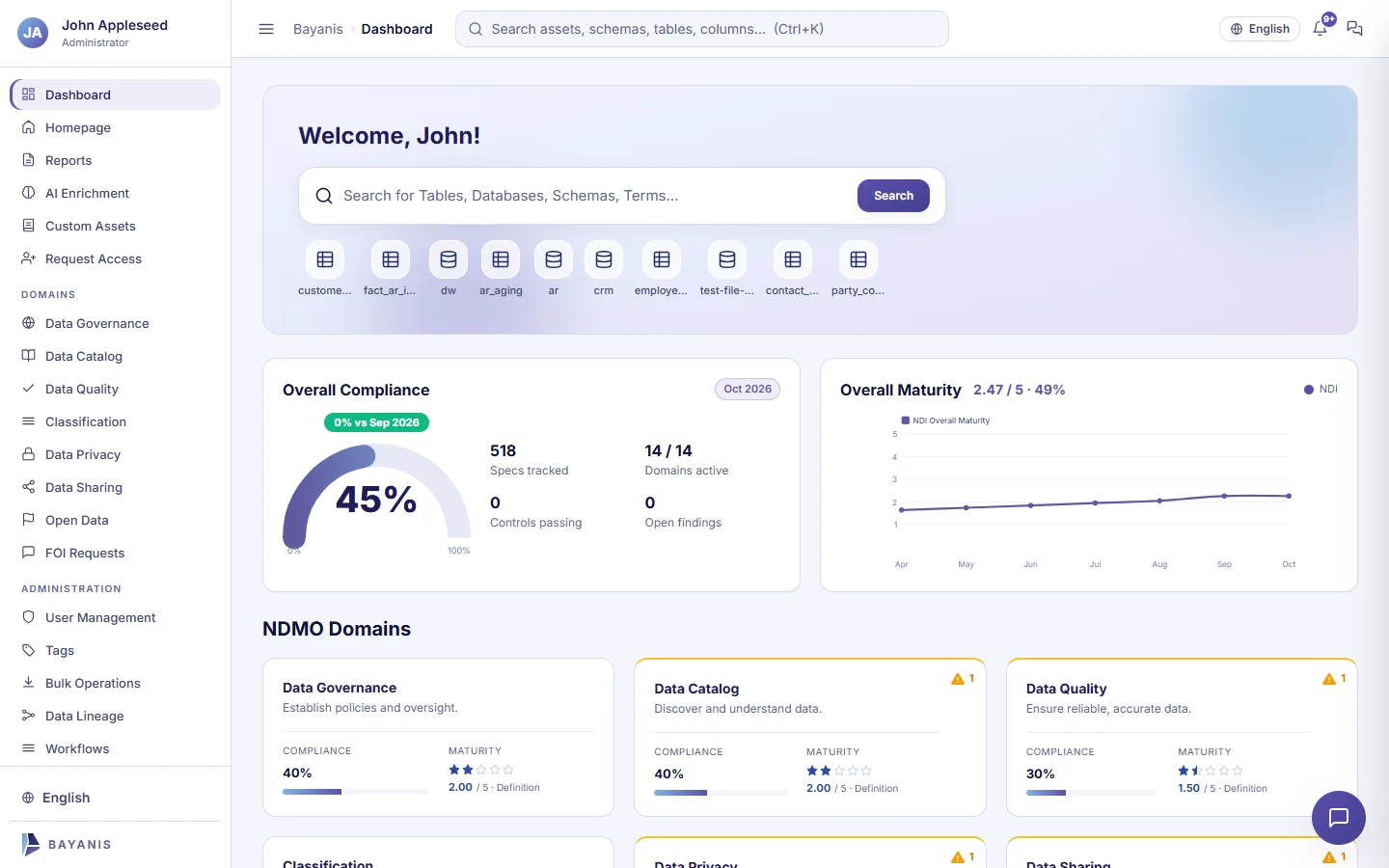
Task: Open the floating chat bubble button
Action: point(1339,818)
